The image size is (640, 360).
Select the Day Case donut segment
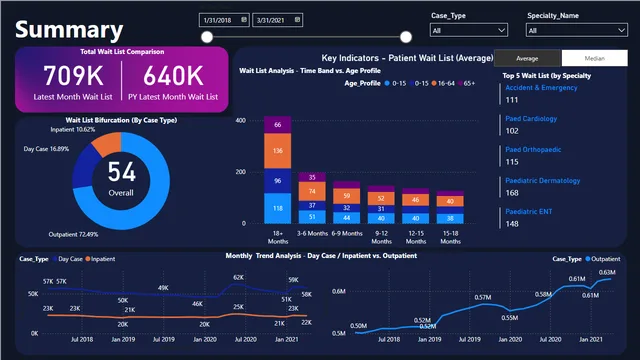[x=84, y=167]
